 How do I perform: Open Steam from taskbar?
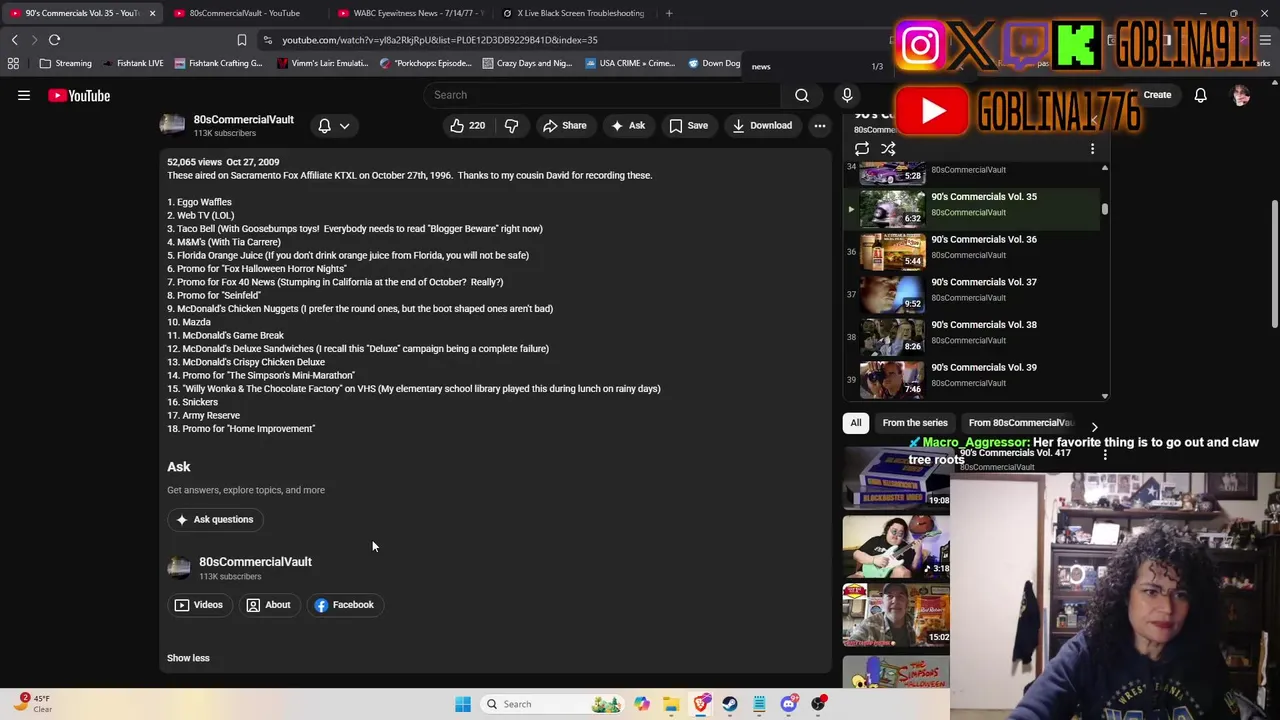click(730, 704)
